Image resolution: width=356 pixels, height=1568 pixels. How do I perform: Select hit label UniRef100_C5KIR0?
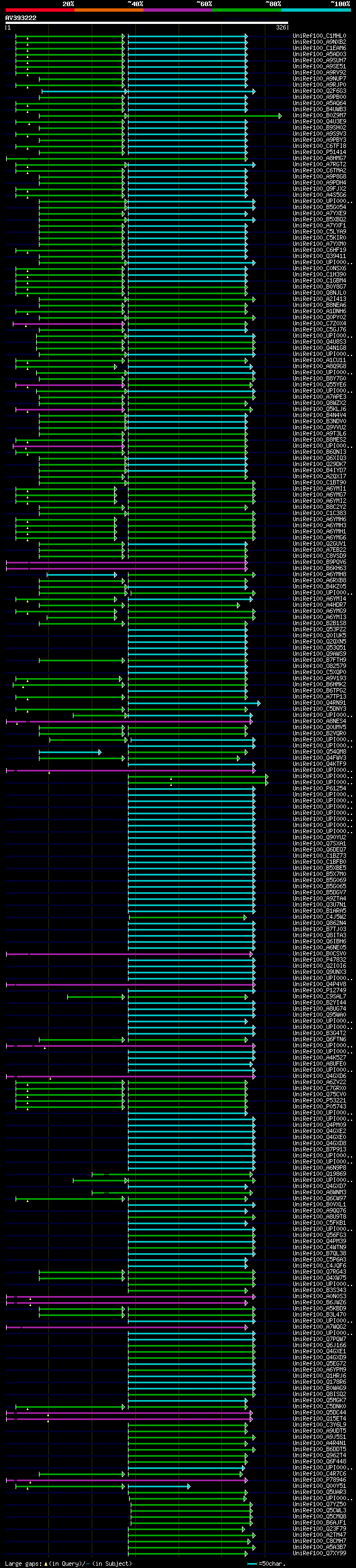coord(319,238)
